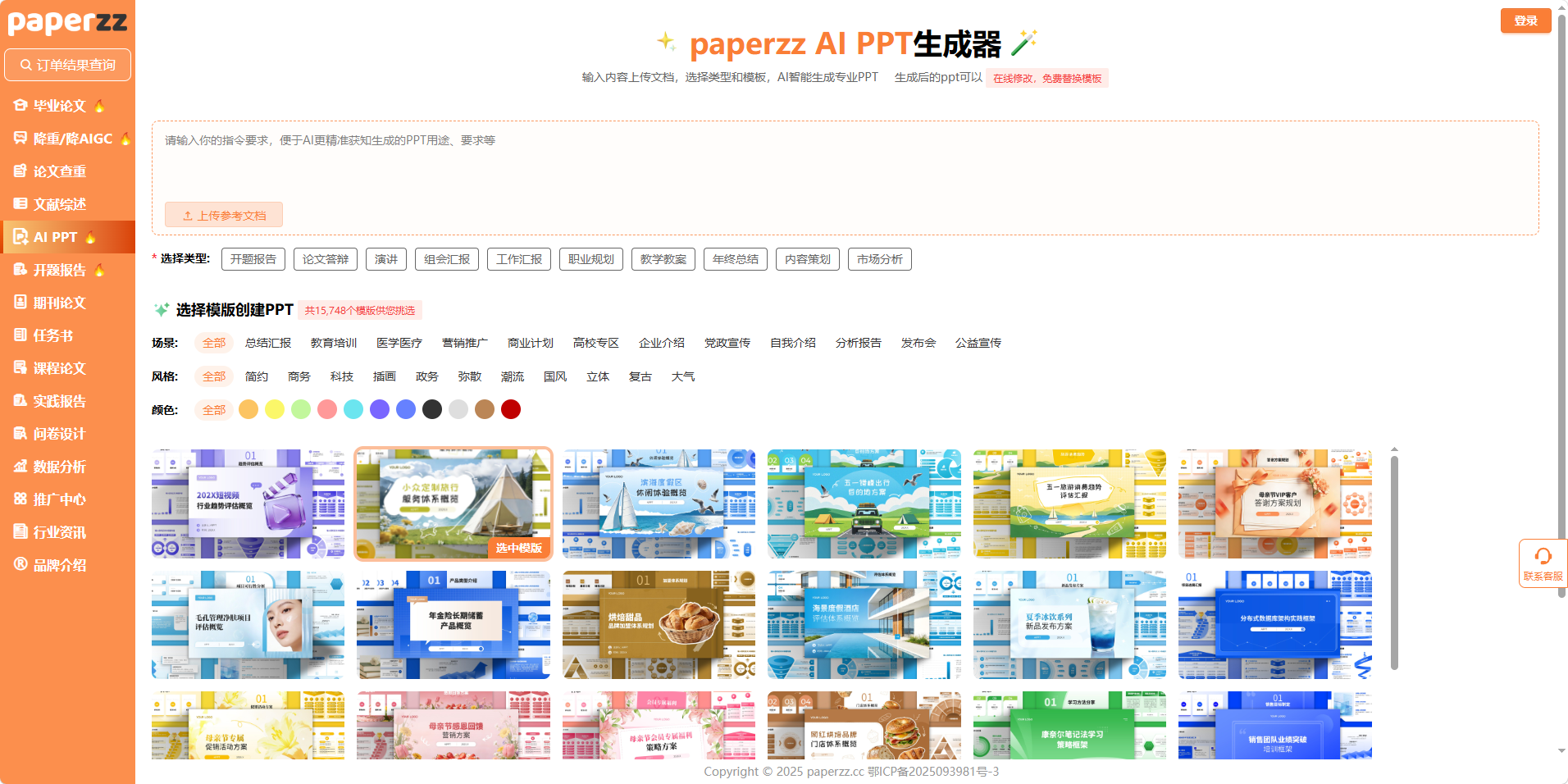Click the graduation cap icon beside 毕业论文
The image size is (1568, 784).
(21, 106)
